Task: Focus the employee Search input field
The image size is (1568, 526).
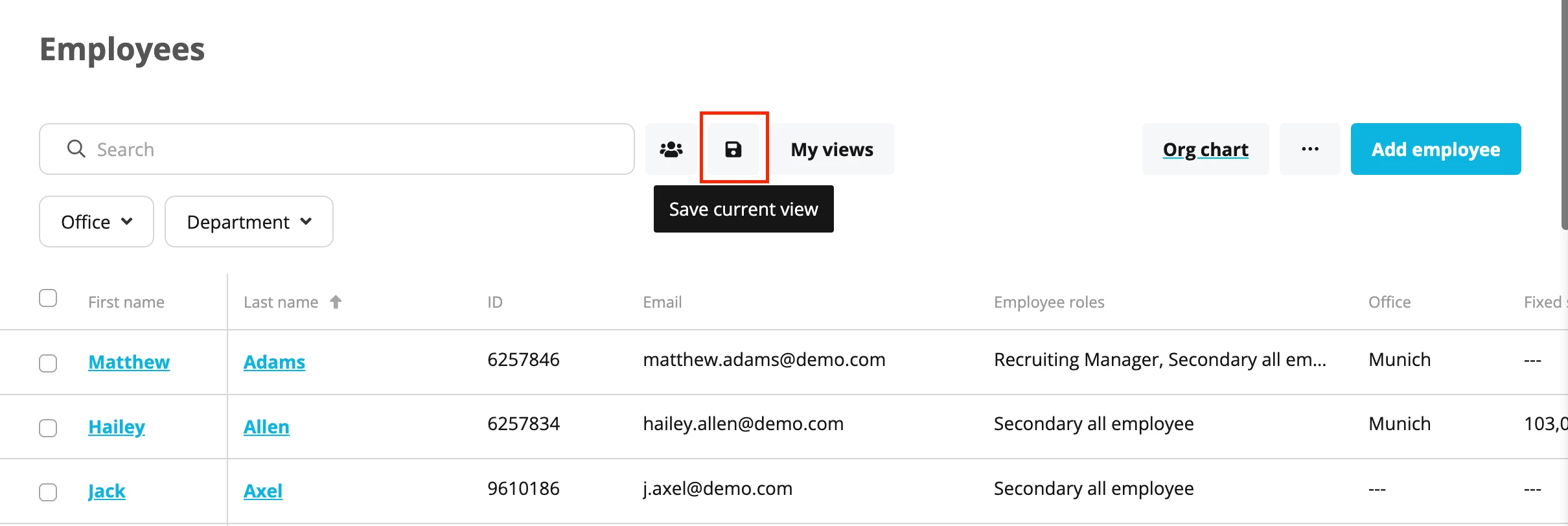Action: 337,149
